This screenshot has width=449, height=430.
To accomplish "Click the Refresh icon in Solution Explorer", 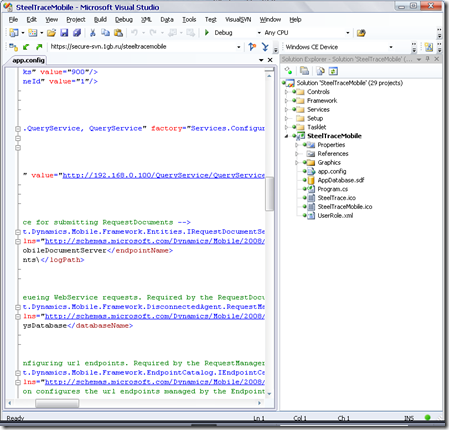I will click(333, 71).
